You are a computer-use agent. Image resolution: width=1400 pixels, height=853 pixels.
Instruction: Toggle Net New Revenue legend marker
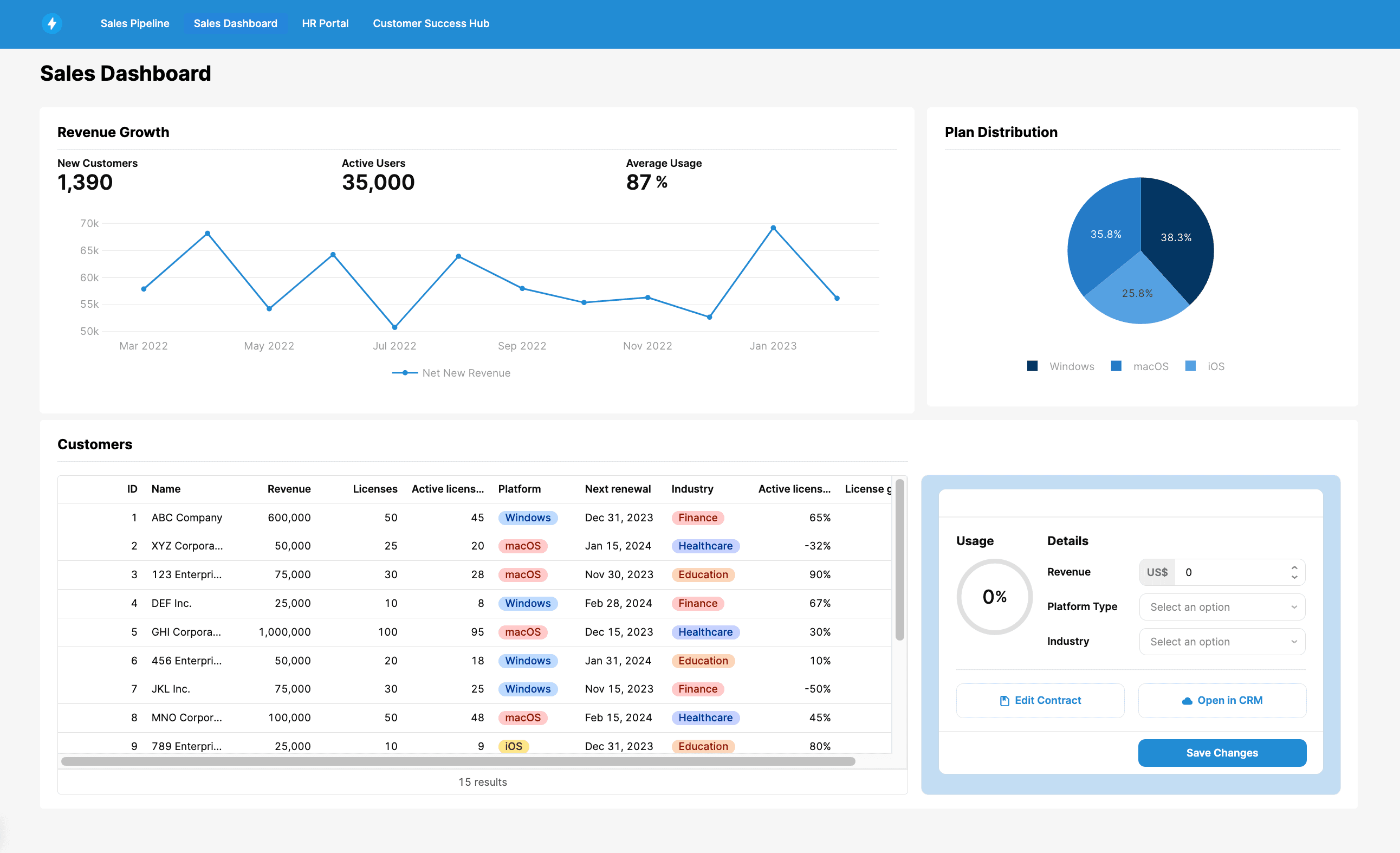[405, 373]
